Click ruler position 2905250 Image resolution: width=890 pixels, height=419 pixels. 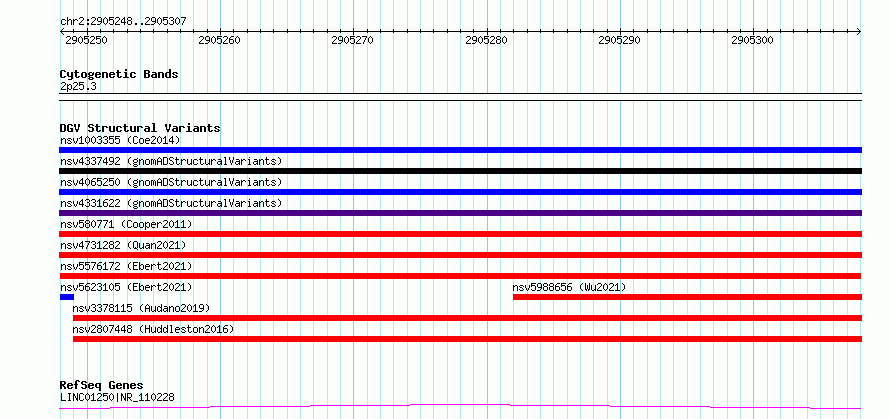click(86, 40)
